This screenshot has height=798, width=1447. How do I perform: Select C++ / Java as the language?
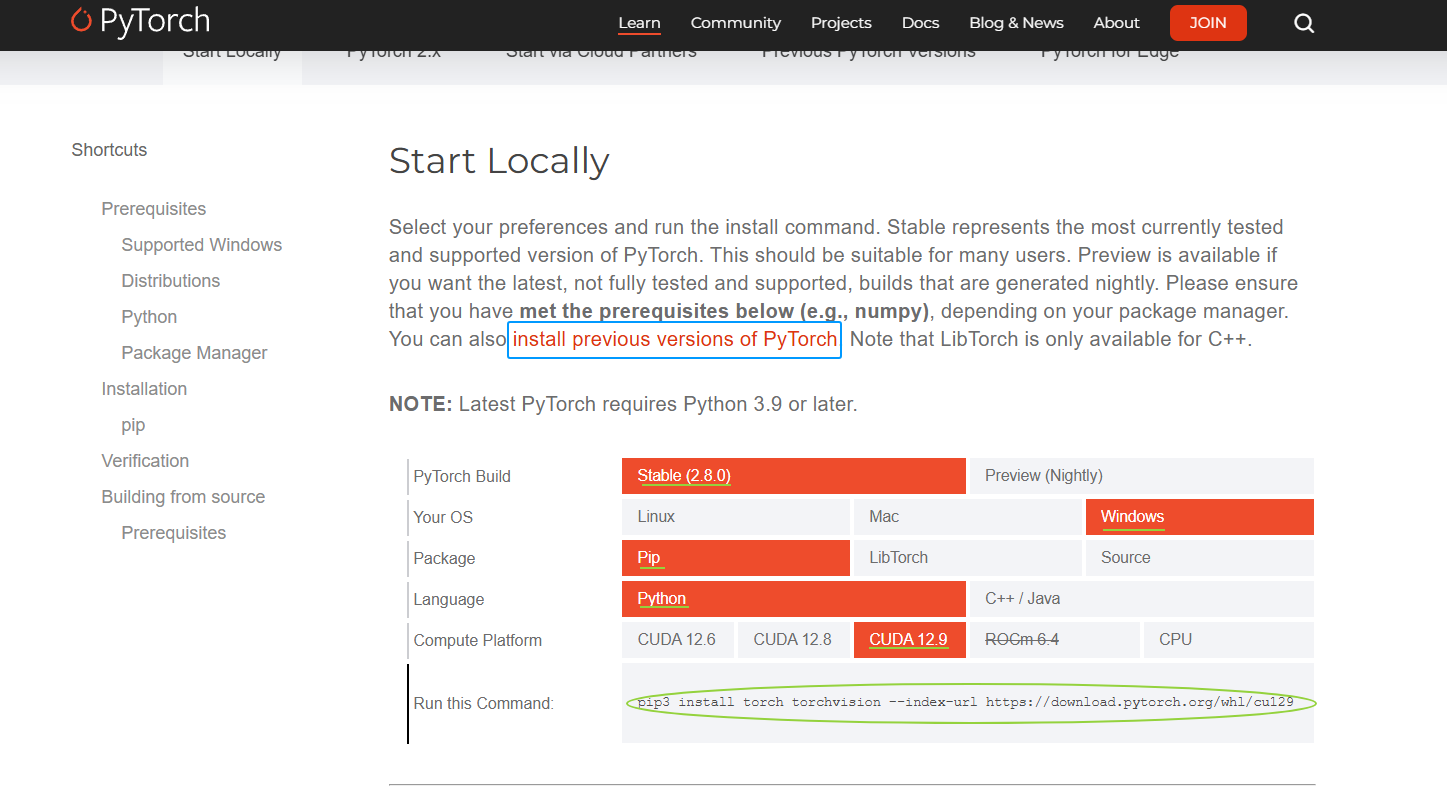coord(1142,599)
